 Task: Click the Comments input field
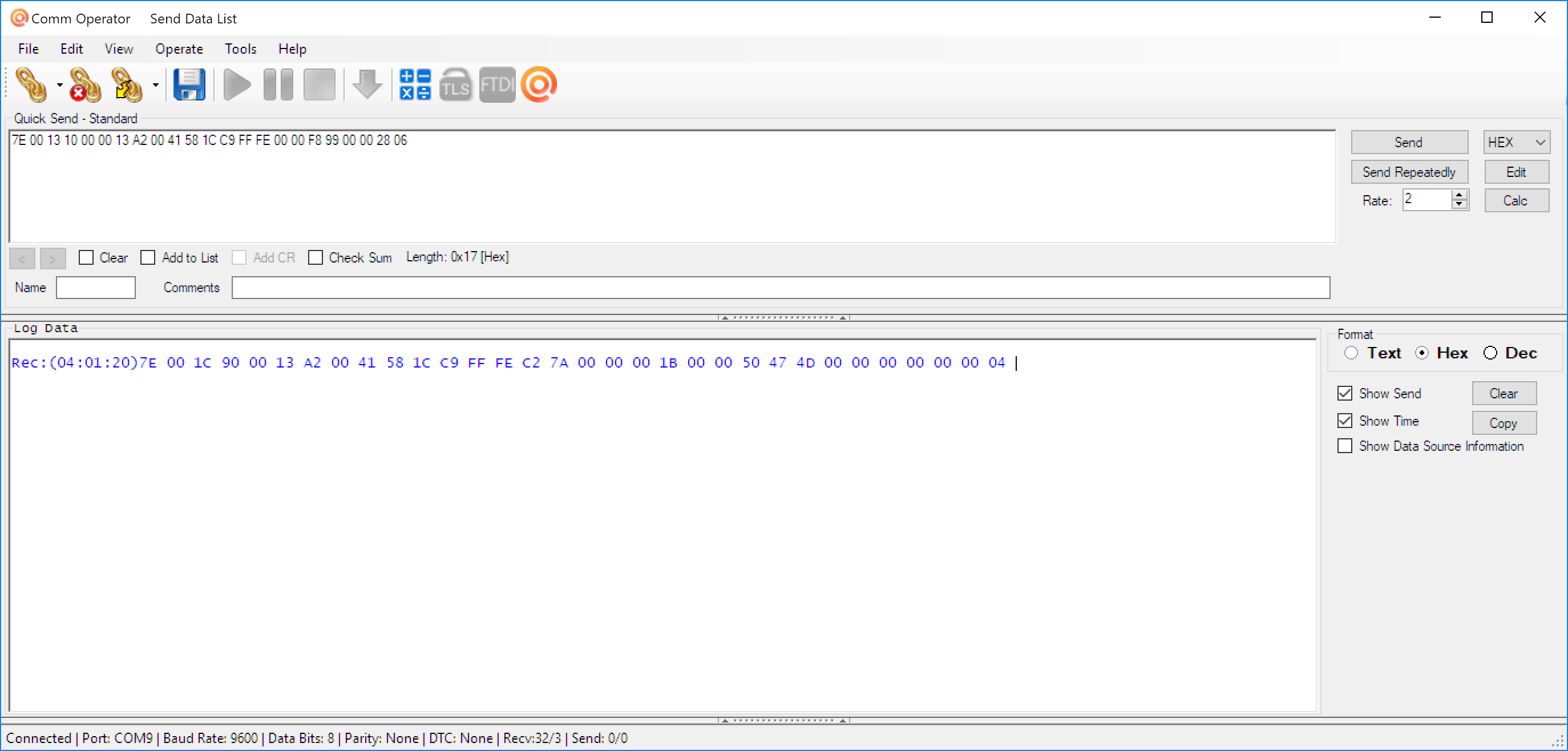[x=781, y=287]
